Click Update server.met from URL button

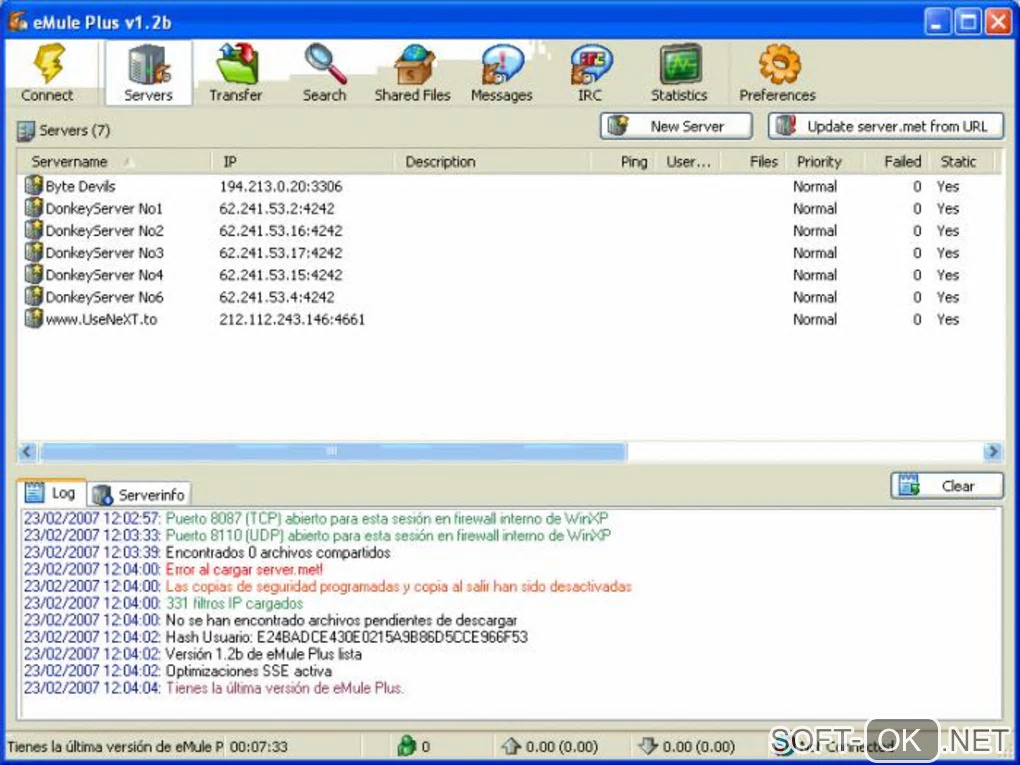pyautogui.click(x=886, y=126)
